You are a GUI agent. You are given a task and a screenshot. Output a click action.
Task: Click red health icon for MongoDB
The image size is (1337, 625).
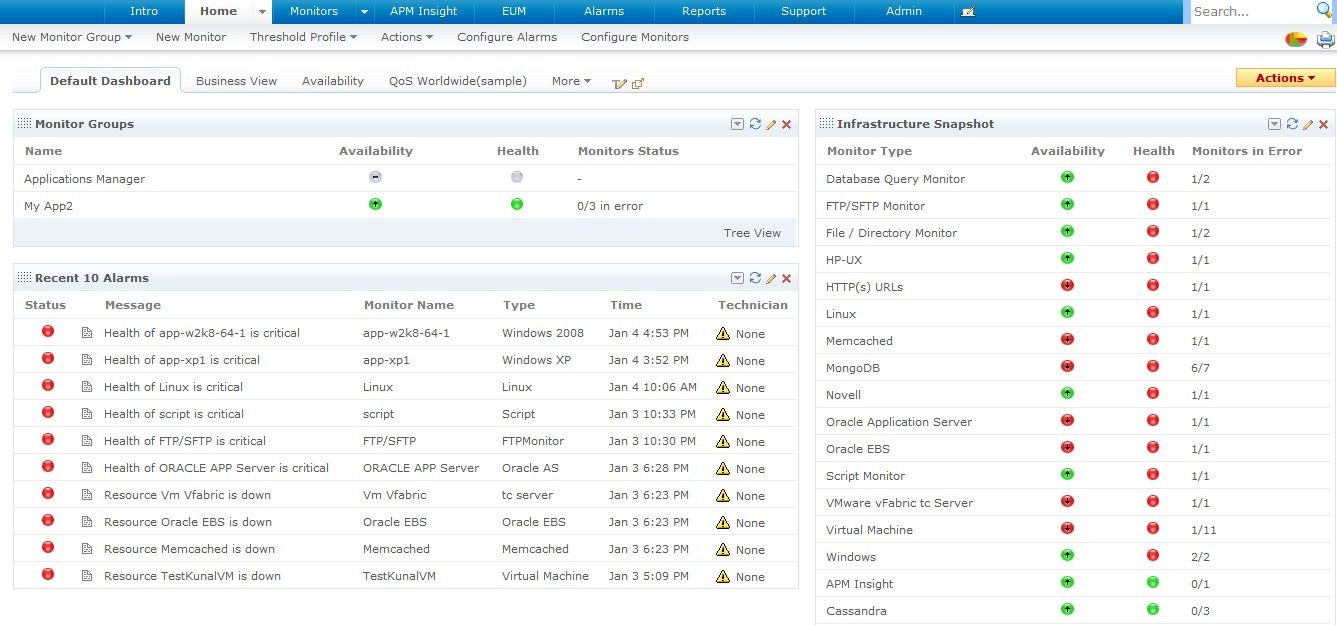[x=1153, y=367]
